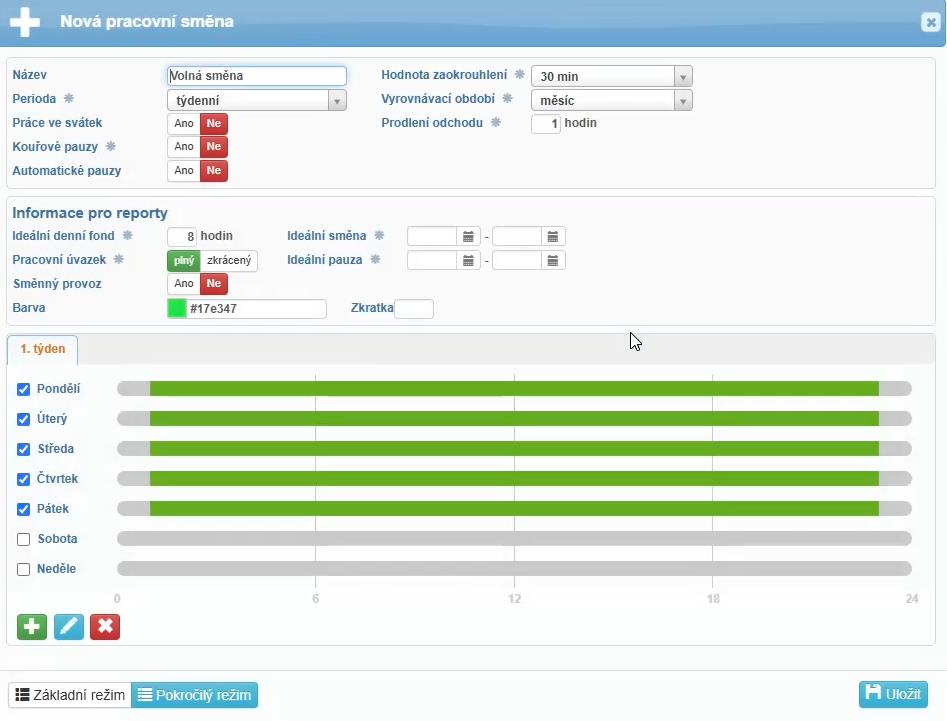This screenshot has height=721, width=947.
Task: Open calendar for Ideální pauza end
Action: (x=554, y=261)
